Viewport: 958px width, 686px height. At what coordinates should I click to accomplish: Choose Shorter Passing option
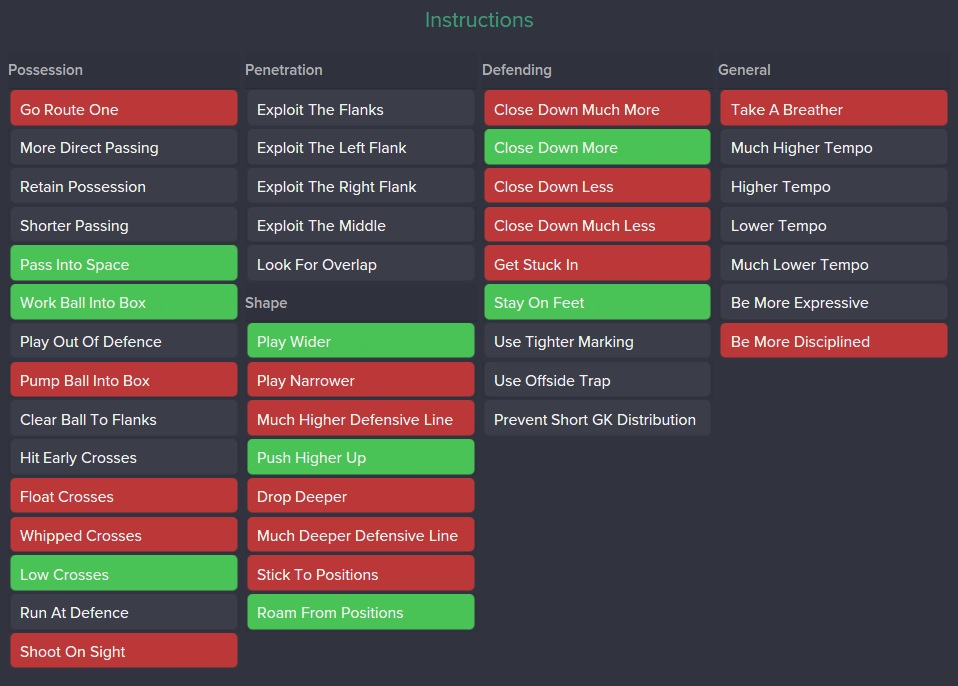pos(123,226)
